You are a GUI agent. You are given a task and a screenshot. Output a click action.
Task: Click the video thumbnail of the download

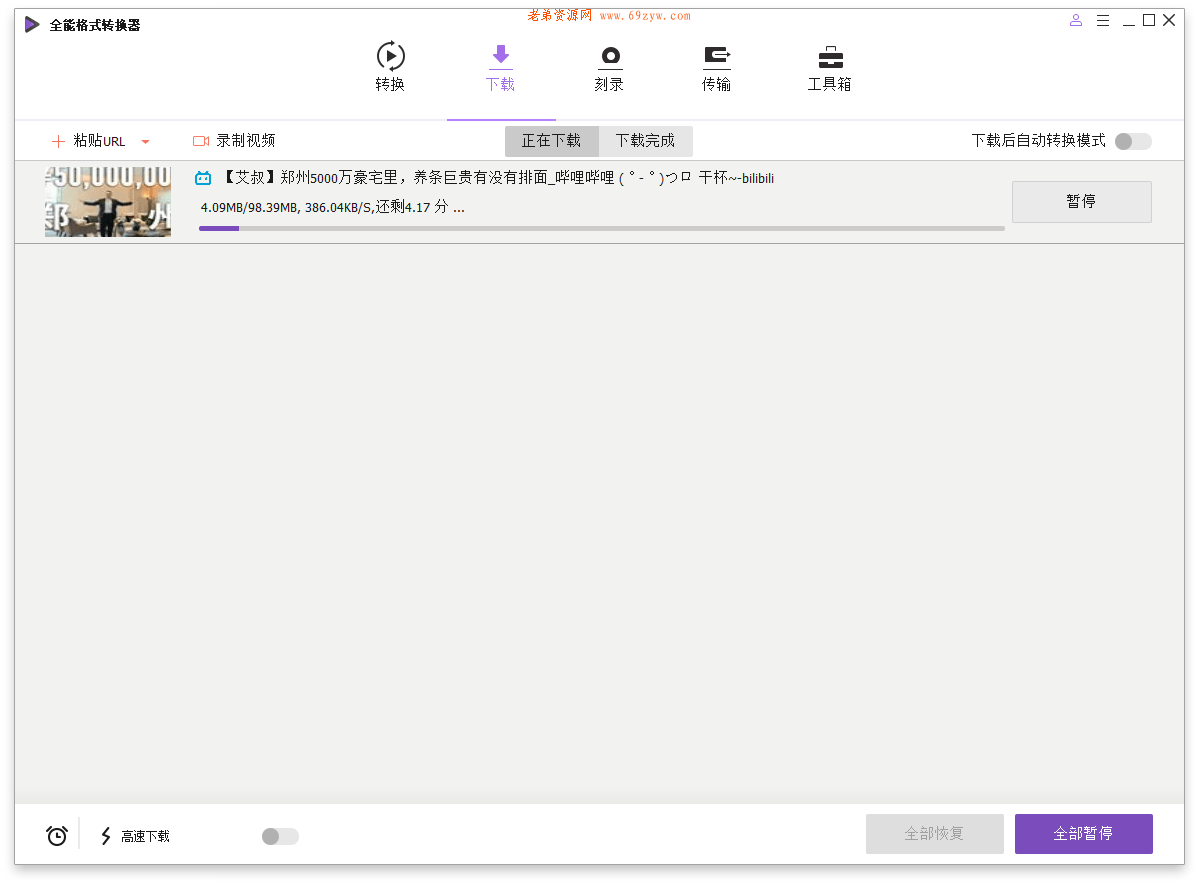(108, 202)
